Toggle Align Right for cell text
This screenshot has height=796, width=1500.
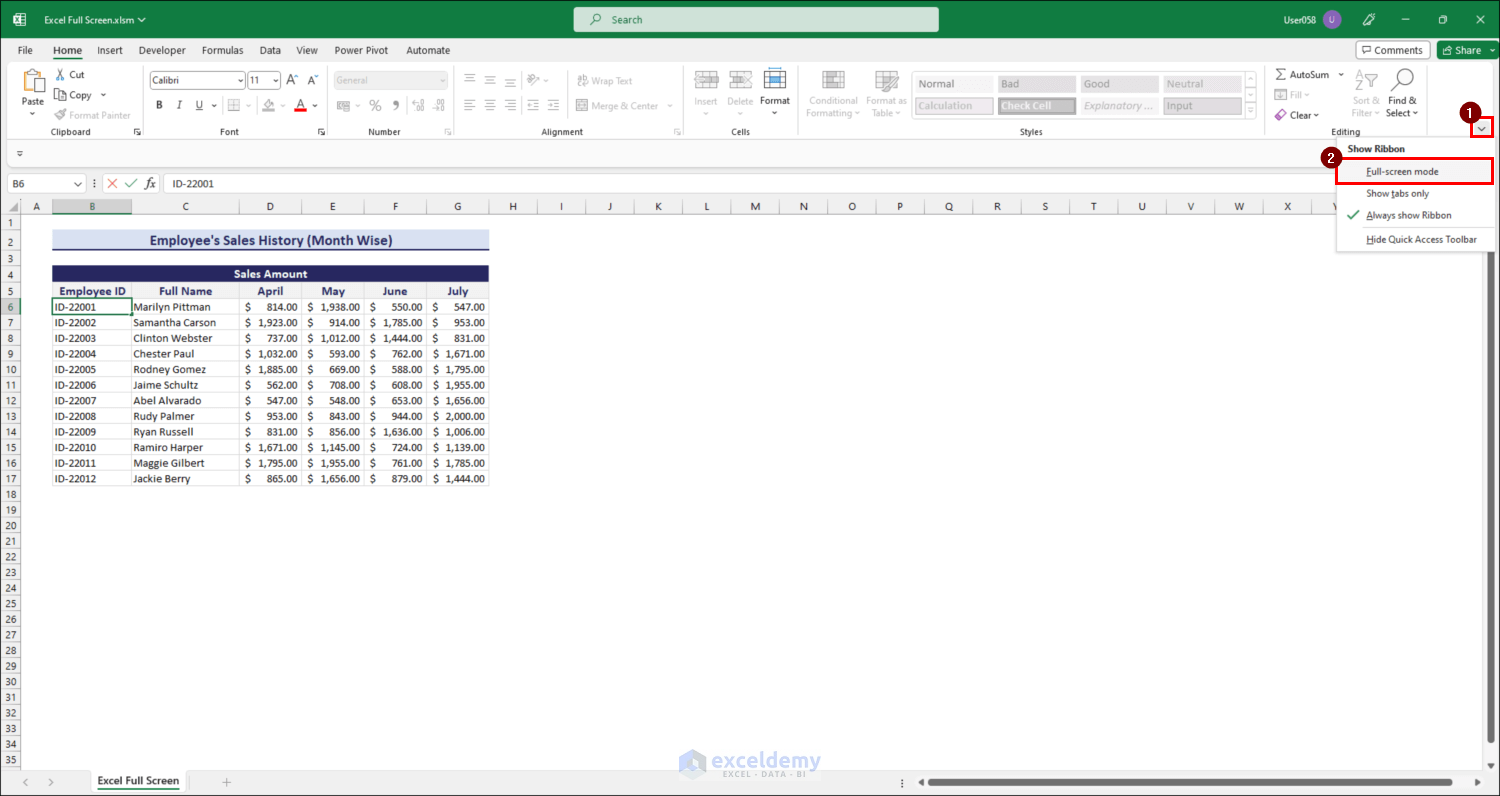[x=511, y=105]
